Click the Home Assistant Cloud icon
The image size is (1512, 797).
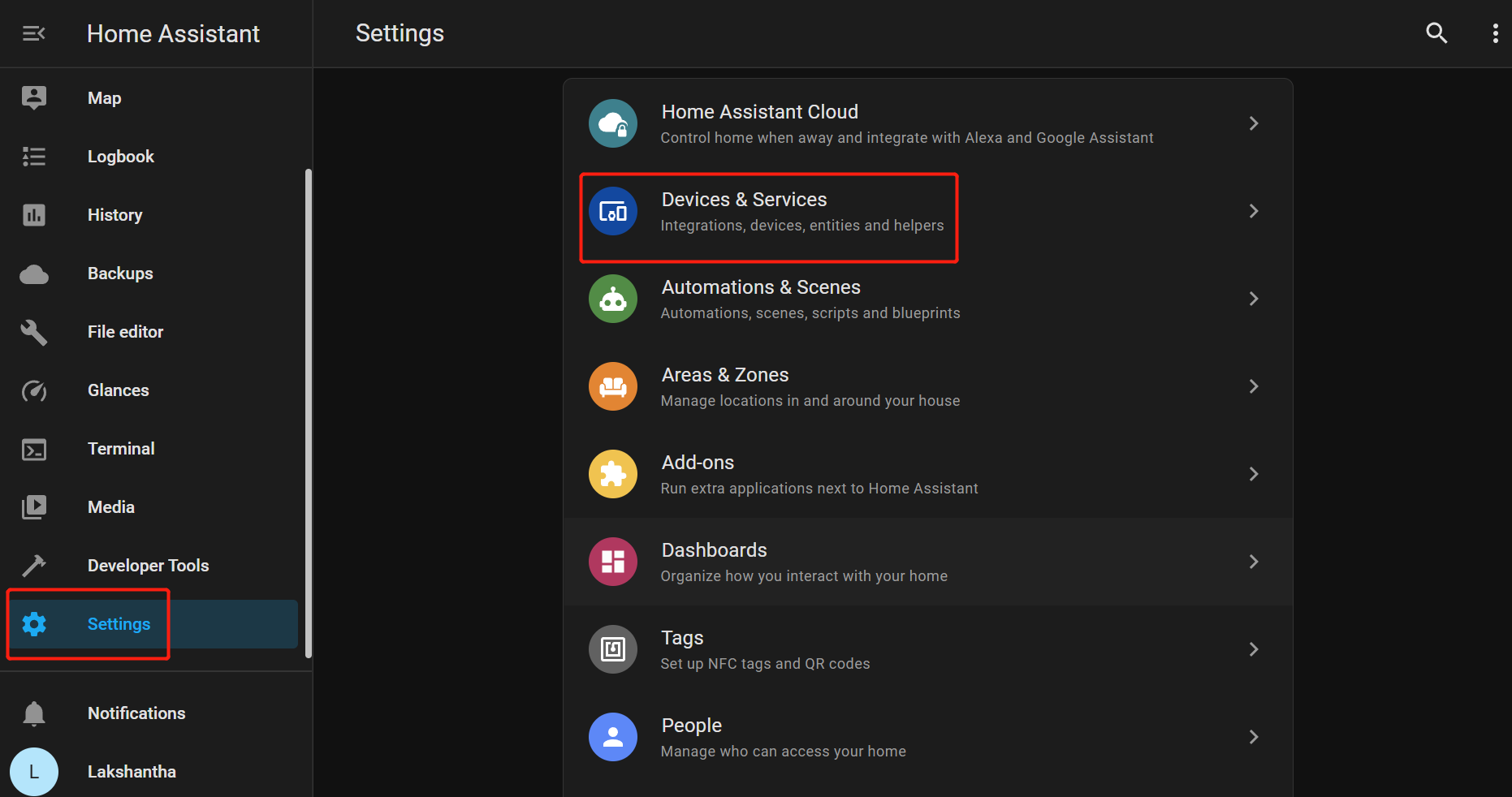point(613,123)
